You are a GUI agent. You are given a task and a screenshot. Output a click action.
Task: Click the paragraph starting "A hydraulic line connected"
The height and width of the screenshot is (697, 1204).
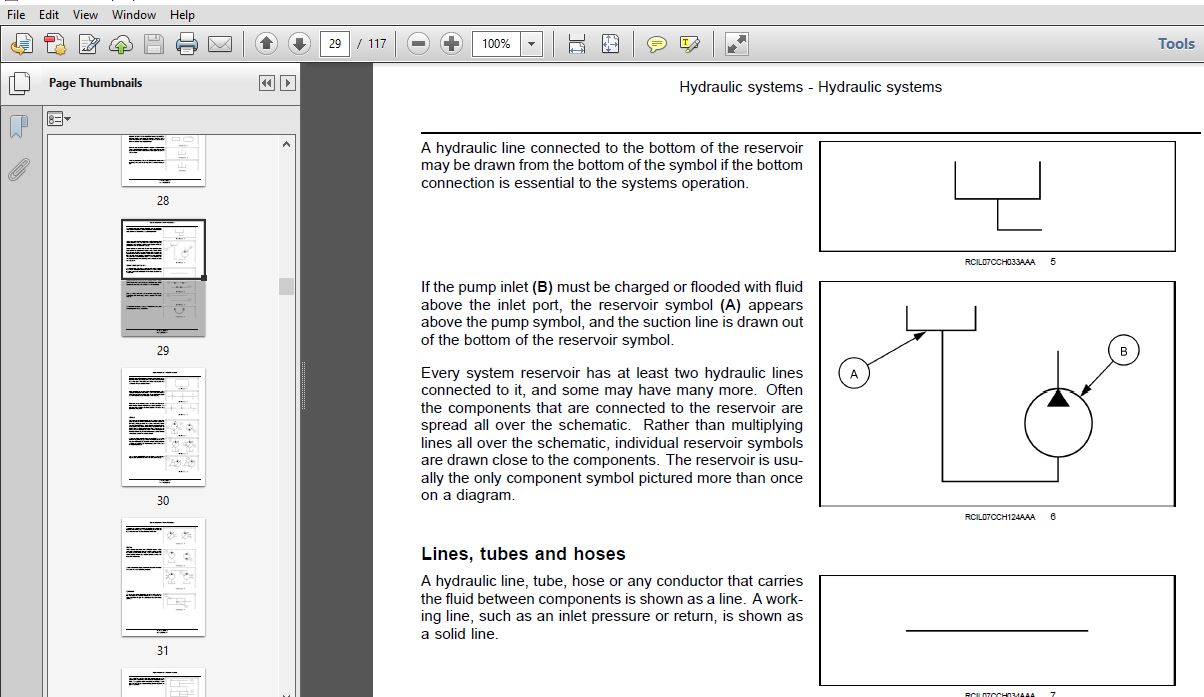(x=612, y=166)
